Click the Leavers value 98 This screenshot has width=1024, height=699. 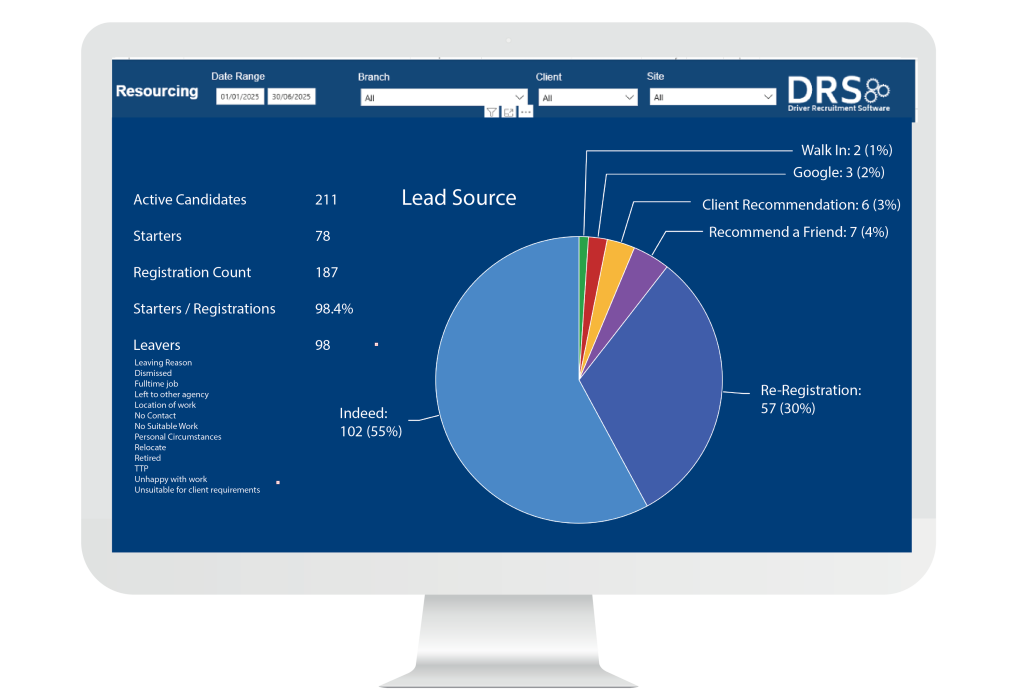tap(323, 345)
